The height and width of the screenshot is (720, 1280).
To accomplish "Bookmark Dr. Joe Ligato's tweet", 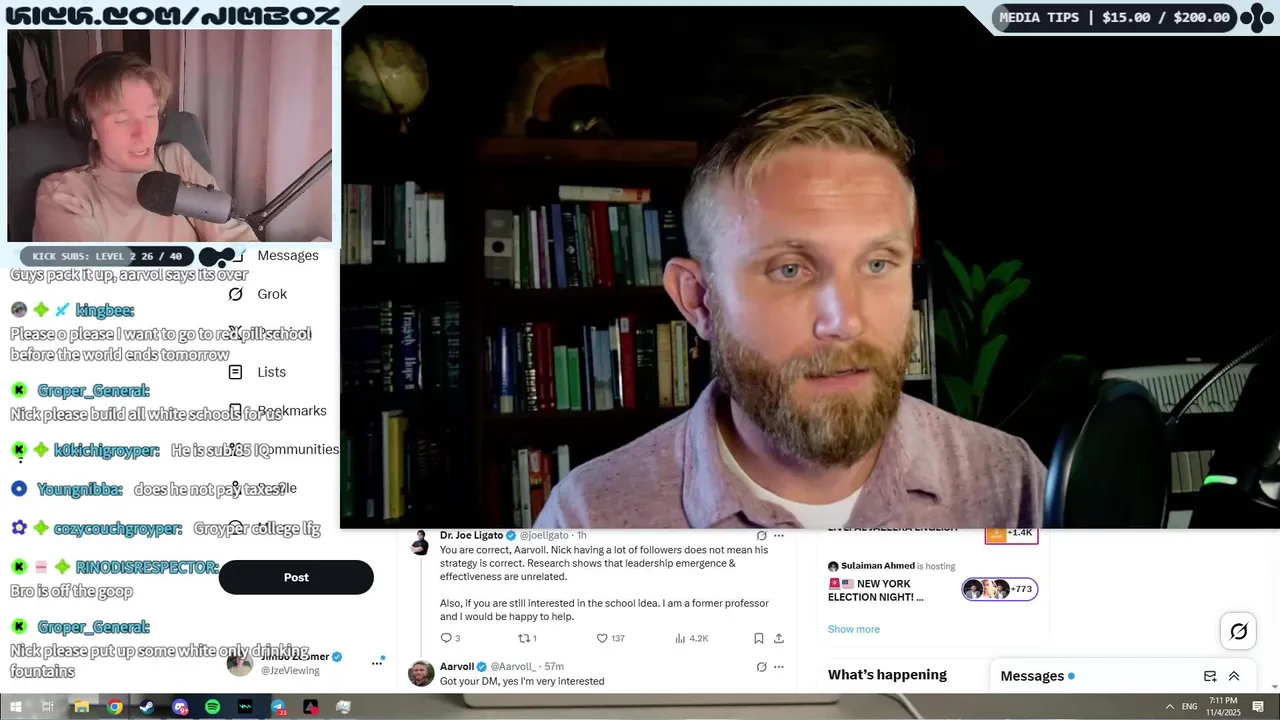I will click(x=759, y=638).
